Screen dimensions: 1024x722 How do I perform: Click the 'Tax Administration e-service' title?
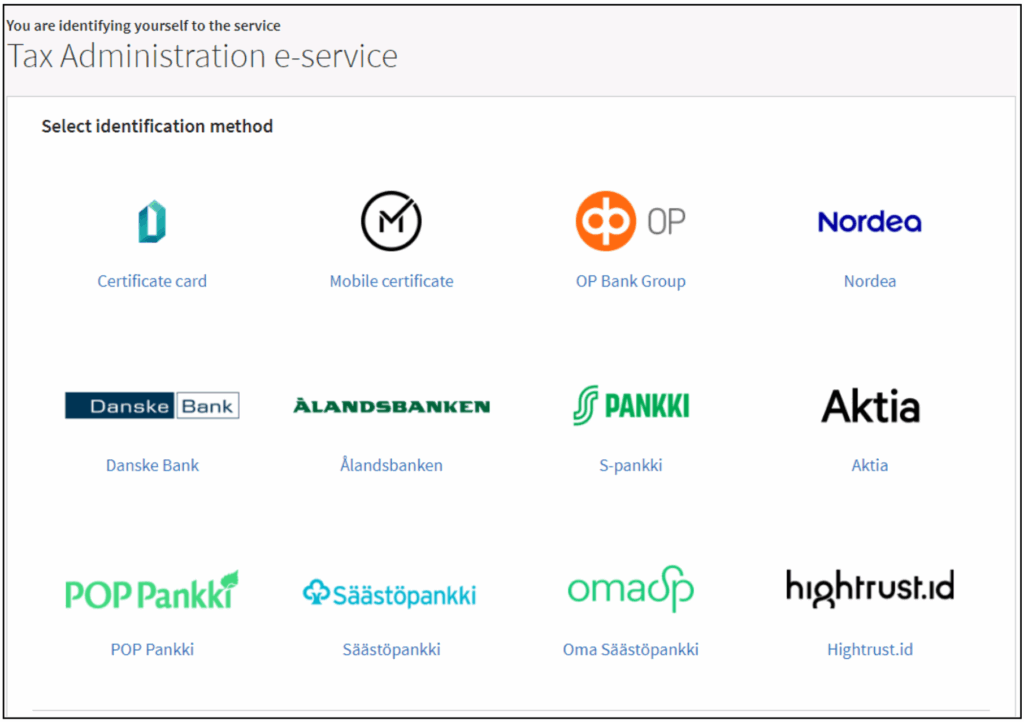click(202, 55)
